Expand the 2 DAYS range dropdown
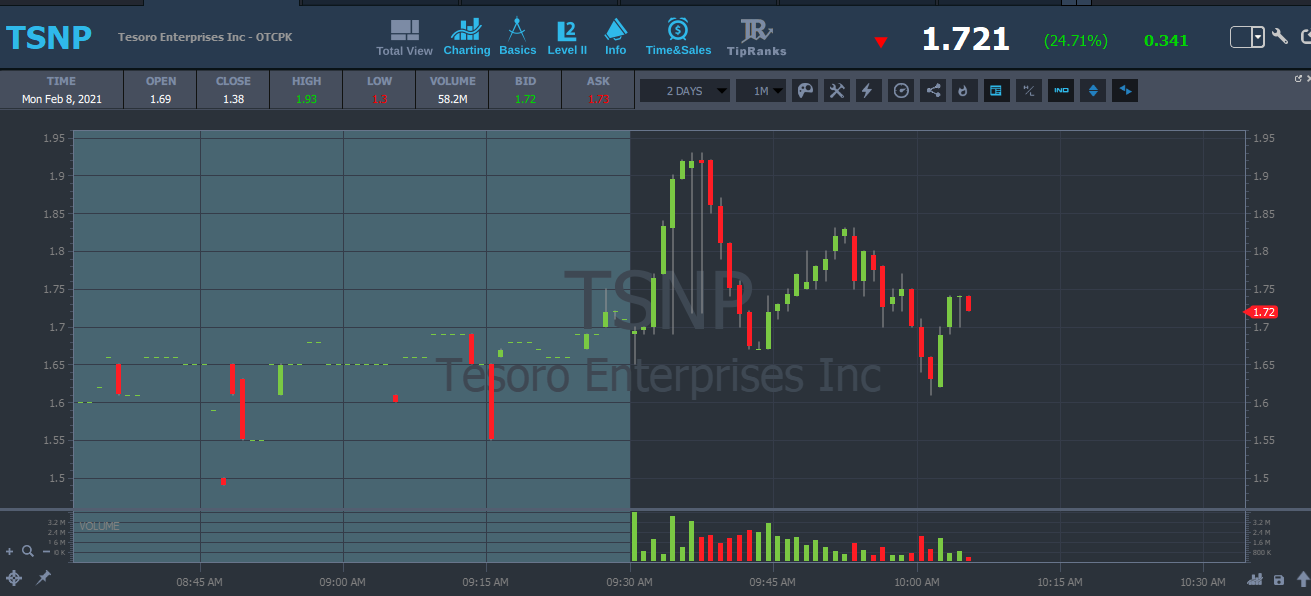This screenshot has height=596, width=1311. pos(685,91)
